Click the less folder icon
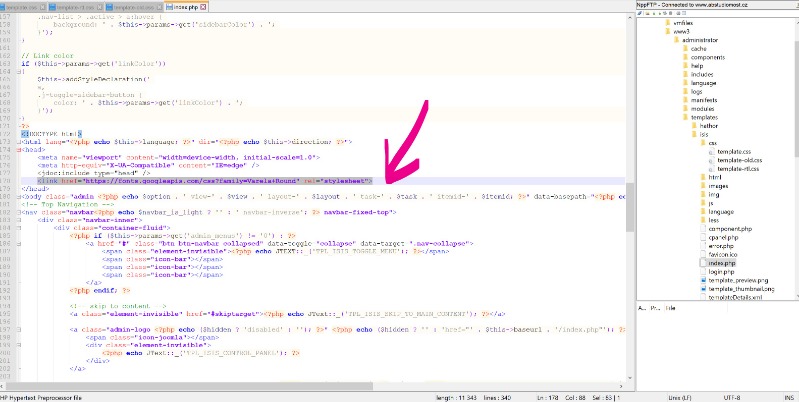 coord(703,221)
